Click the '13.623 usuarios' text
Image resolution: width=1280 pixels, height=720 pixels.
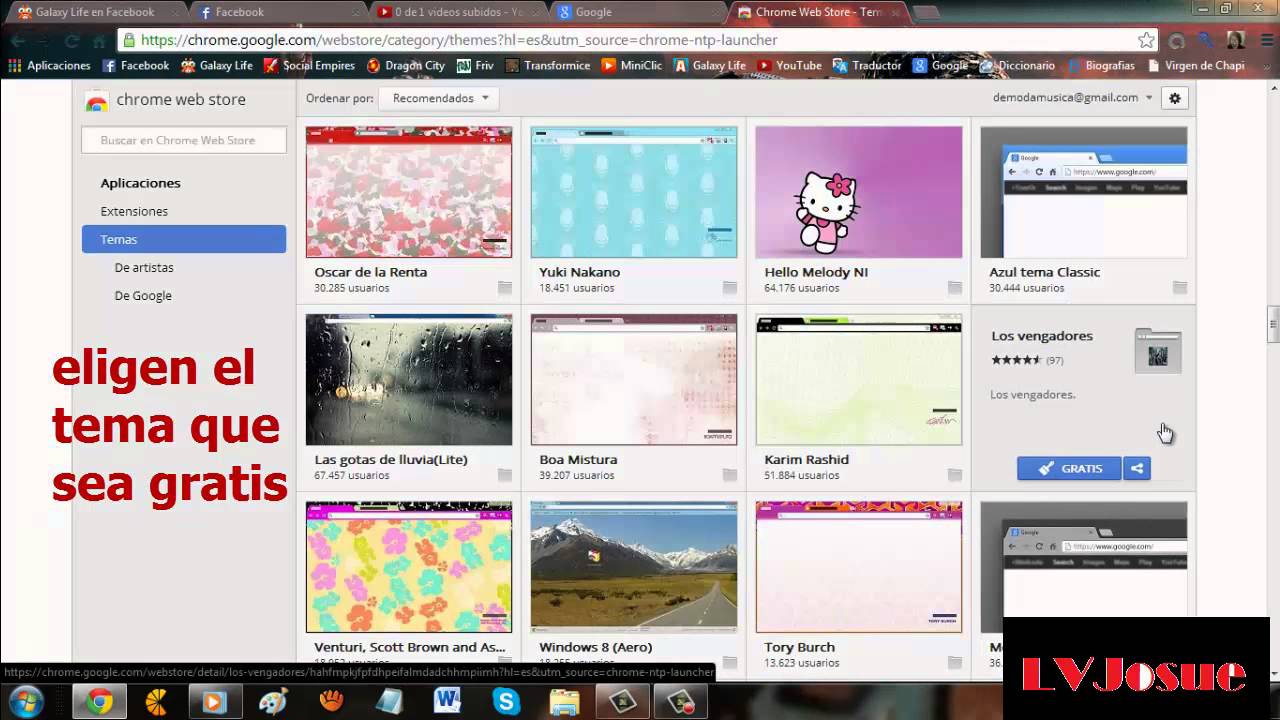pos(802,663)
